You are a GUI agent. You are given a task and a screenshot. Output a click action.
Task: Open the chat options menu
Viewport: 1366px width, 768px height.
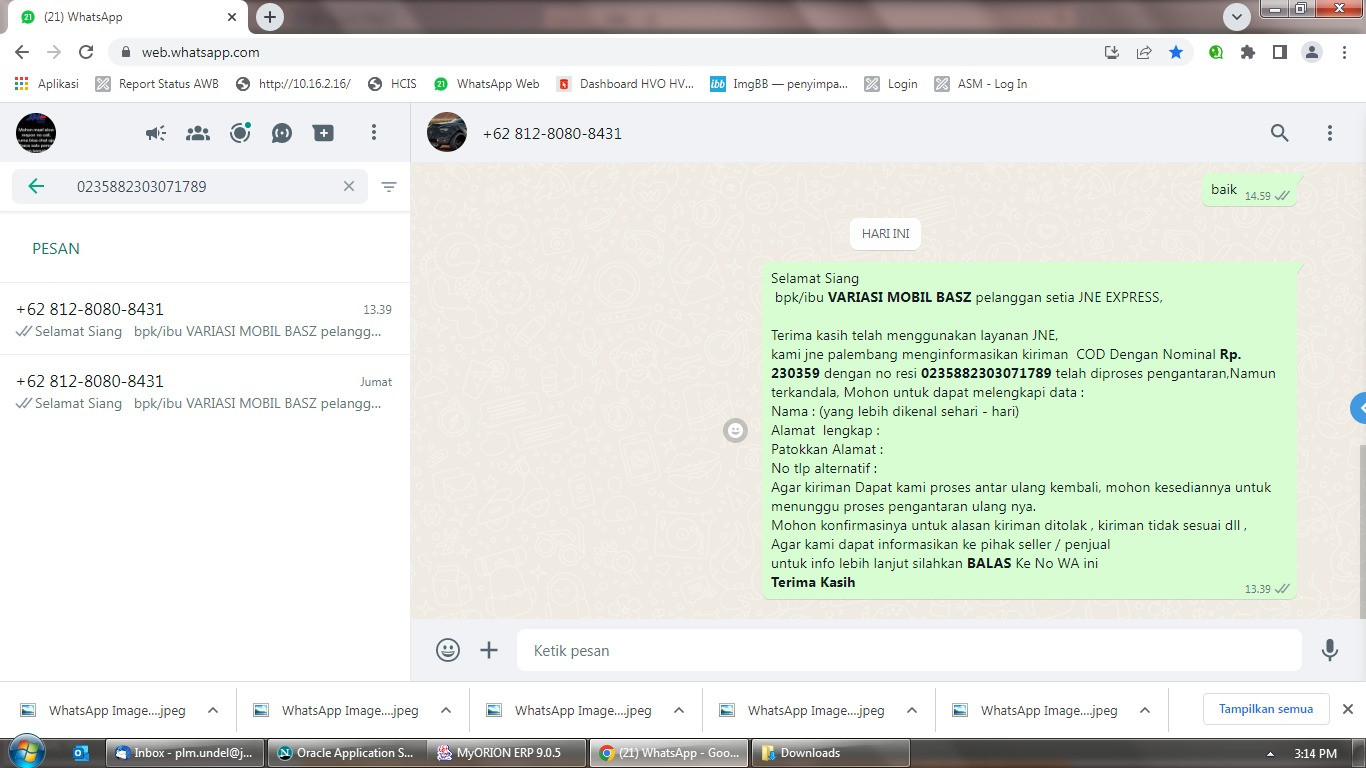point(1330,133)
